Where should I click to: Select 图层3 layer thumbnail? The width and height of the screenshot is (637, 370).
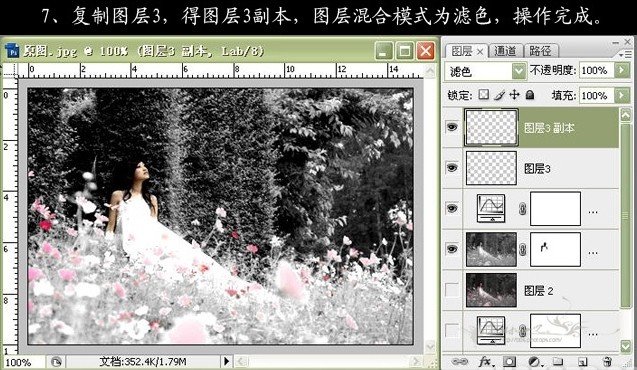(x=491, y=168)
